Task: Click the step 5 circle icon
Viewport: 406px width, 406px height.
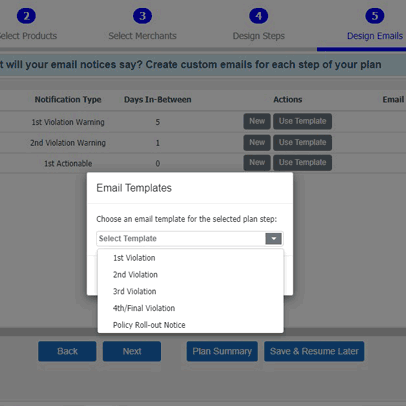Action: click(x=375, y=16)
